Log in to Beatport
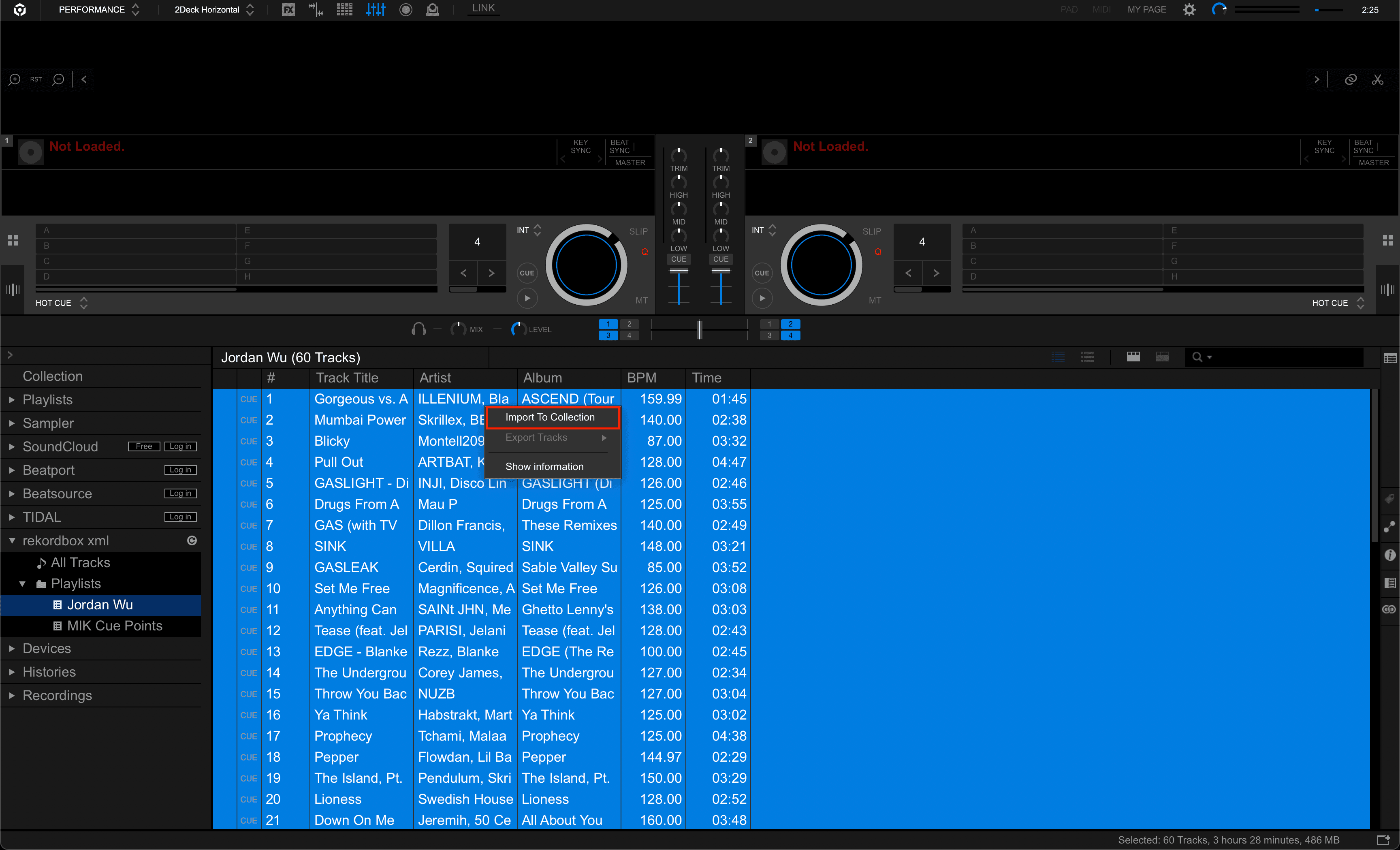 pyautogui.click(x=180, y=470)
